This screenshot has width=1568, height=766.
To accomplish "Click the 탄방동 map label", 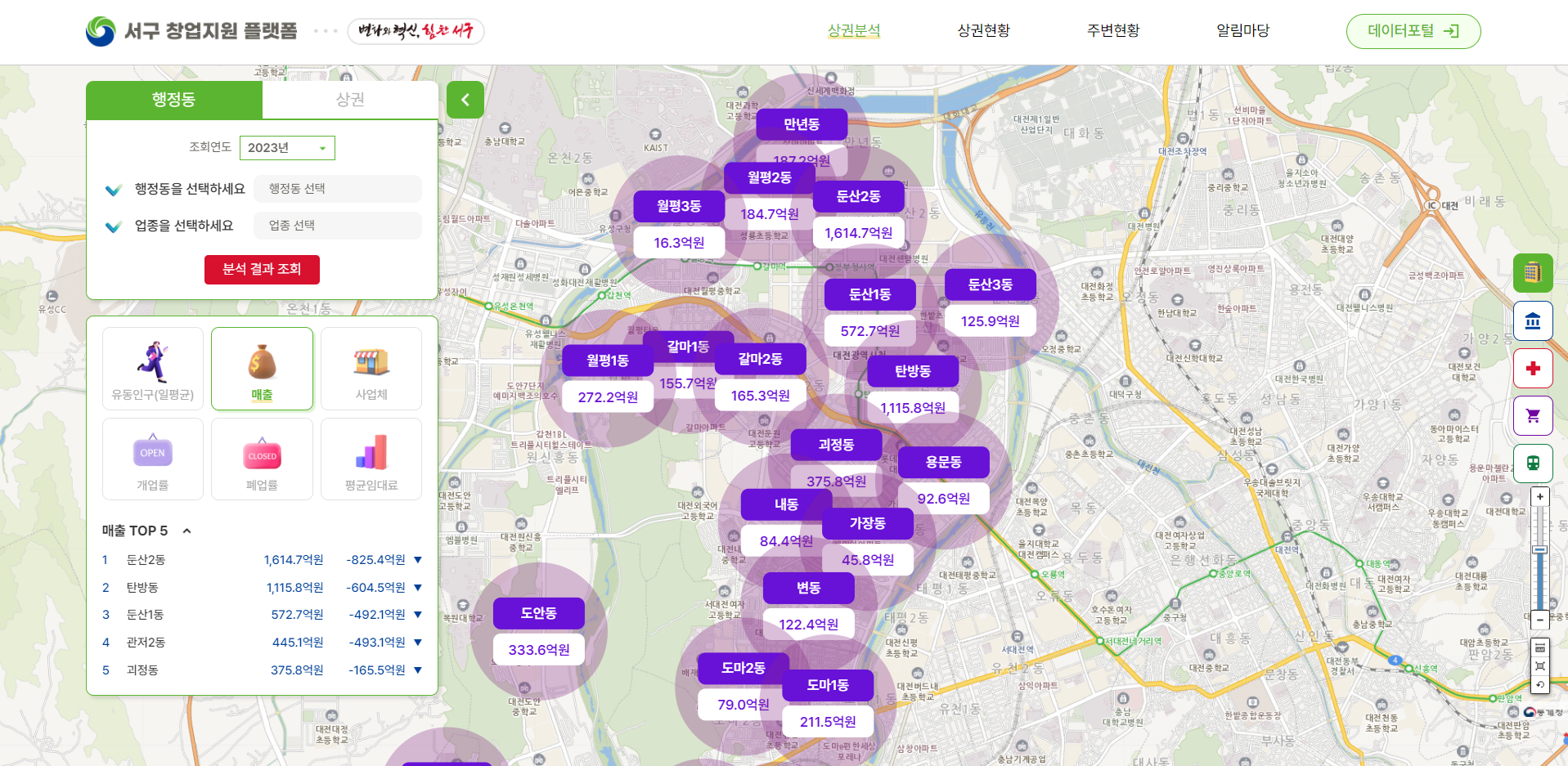I will pos(913,371).
